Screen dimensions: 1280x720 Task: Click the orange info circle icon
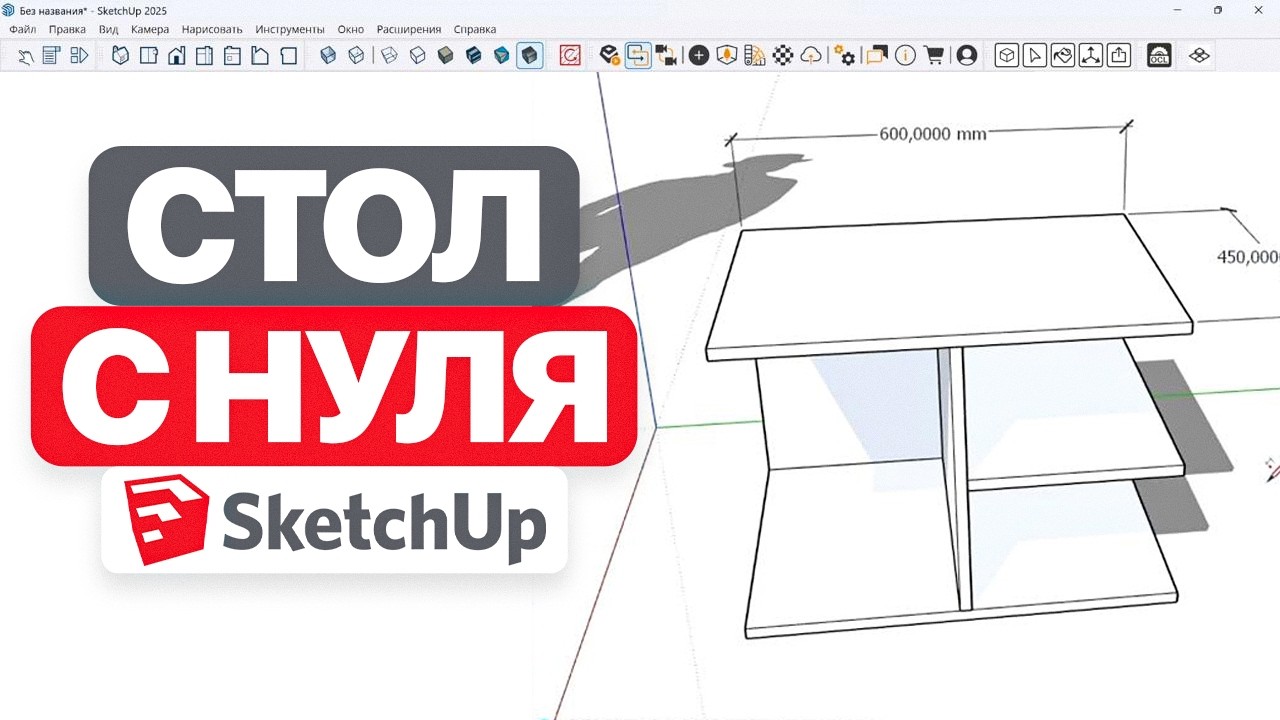pos(905,56)
